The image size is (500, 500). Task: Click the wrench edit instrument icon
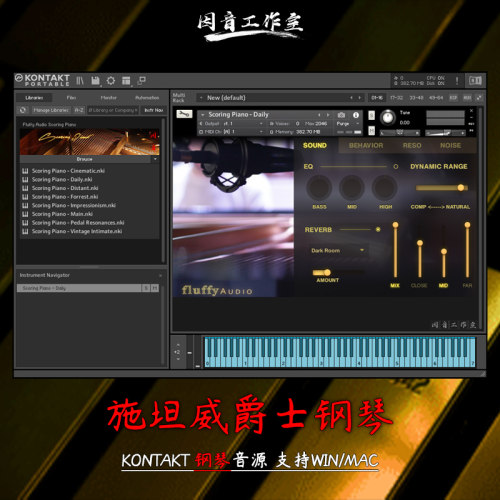coord(184,114)
